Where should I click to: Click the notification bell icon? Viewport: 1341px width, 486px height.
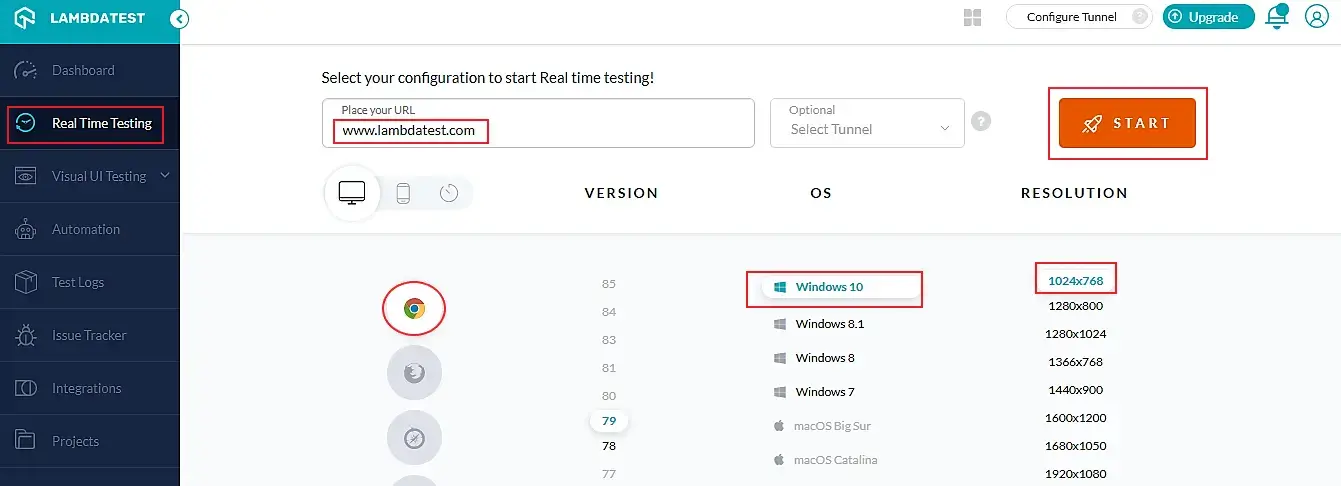coord(1277,17)
